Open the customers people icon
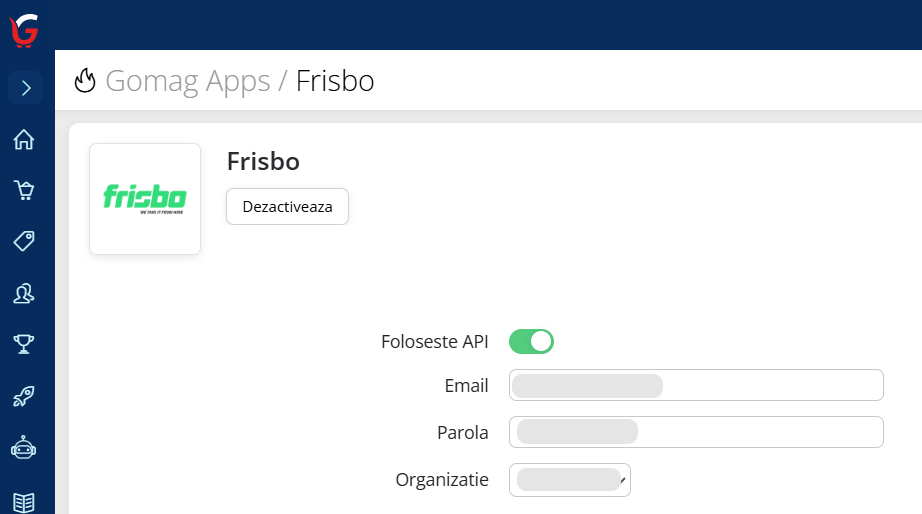This screenshot has width=922, height=514. pos(24,293)
